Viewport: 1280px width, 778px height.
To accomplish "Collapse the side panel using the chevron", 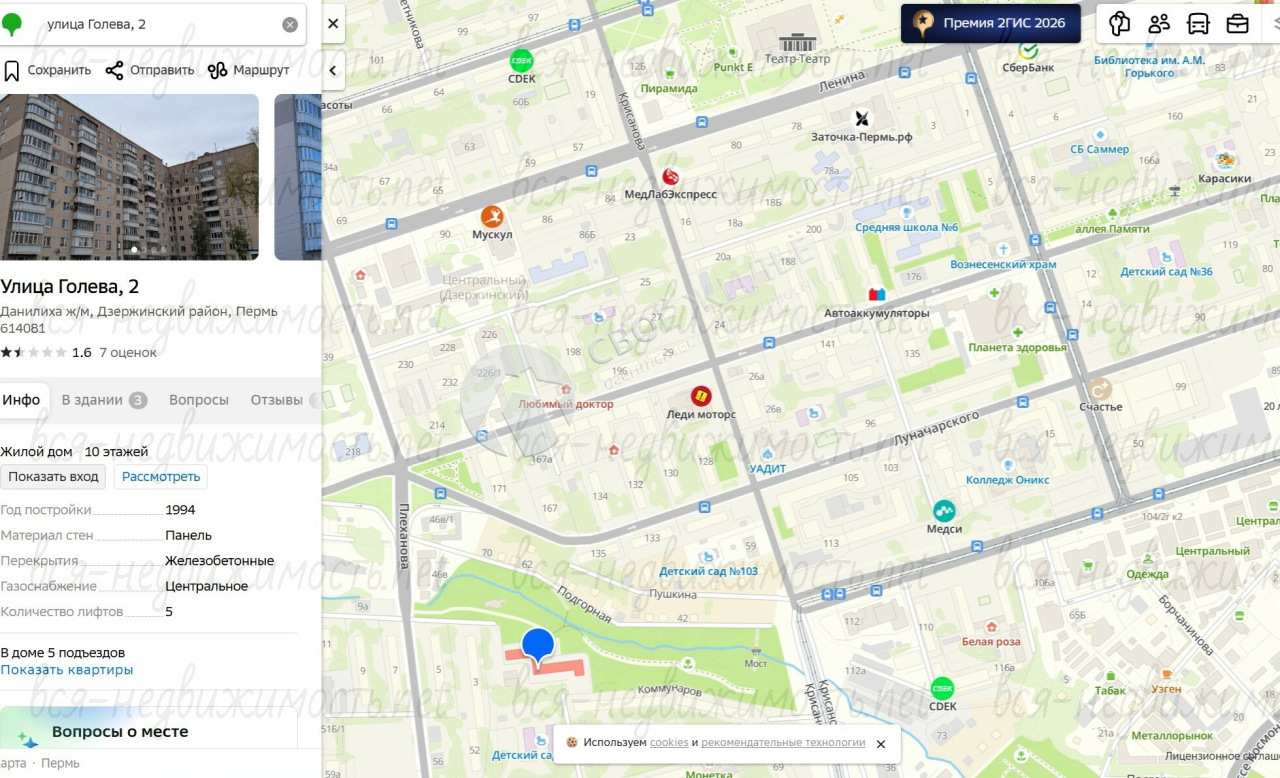I will [x=333, y=71].
